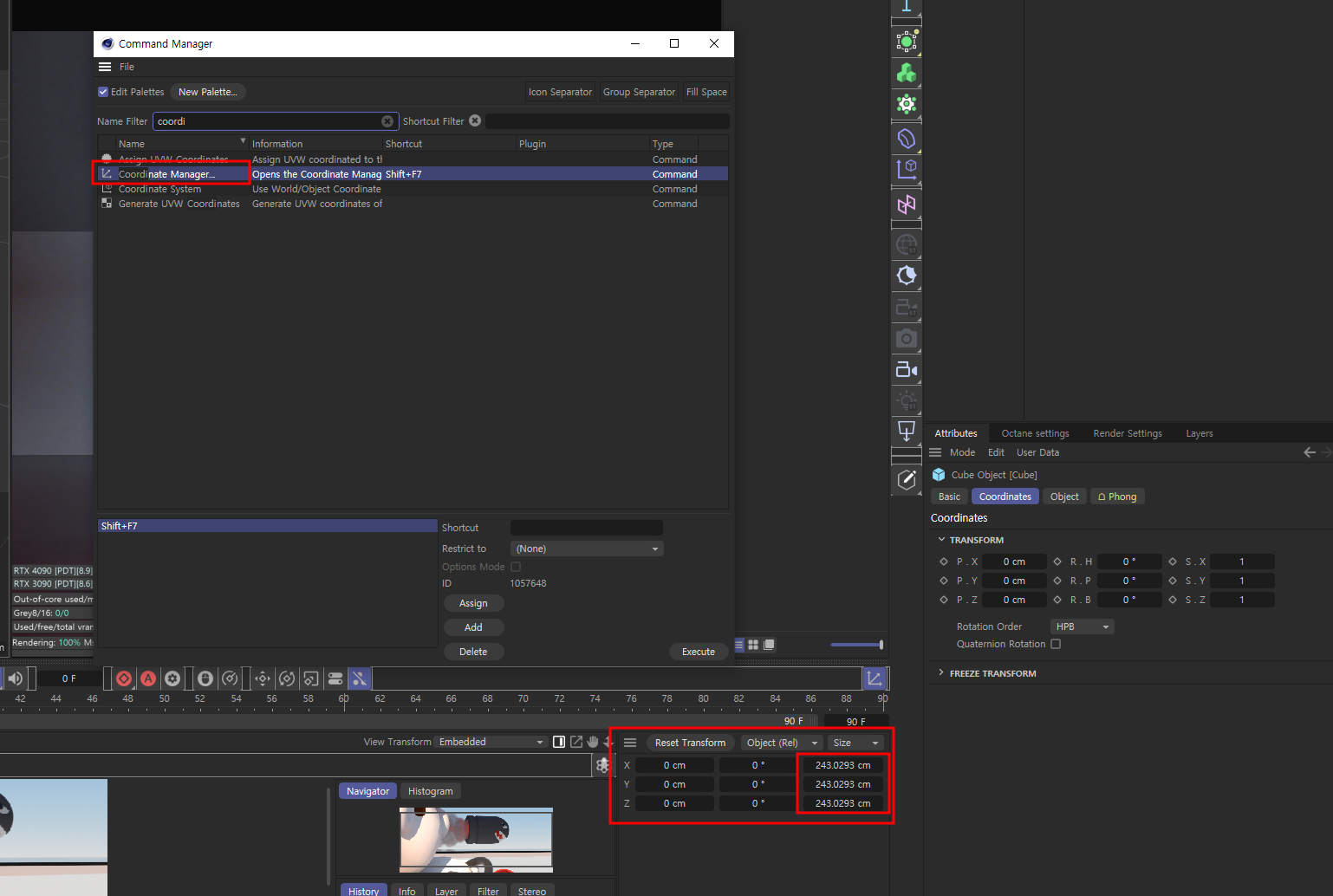Switch to the Attributes tab
This screenshot has width=1333, height=896.
pos(956,433)
